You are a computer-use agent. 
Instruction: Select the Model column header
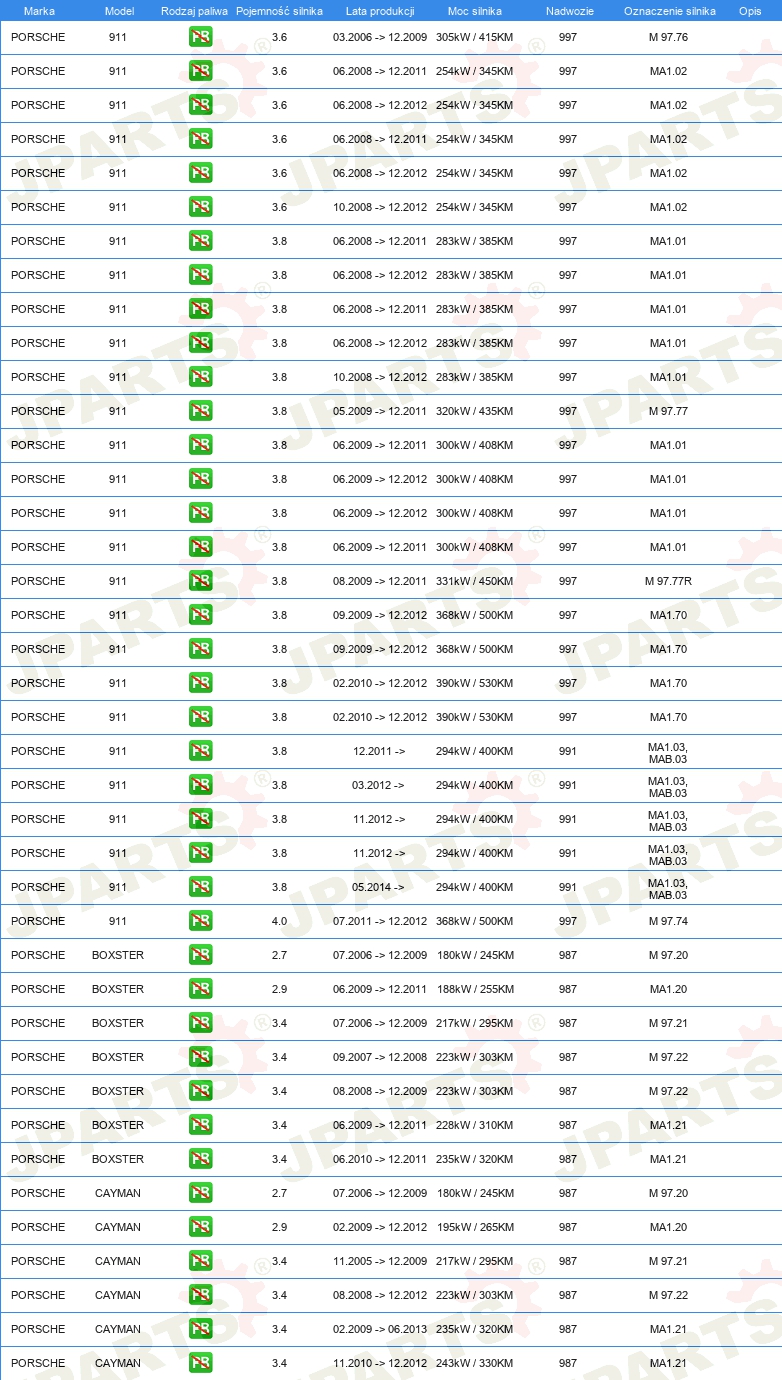coord(119,11)
